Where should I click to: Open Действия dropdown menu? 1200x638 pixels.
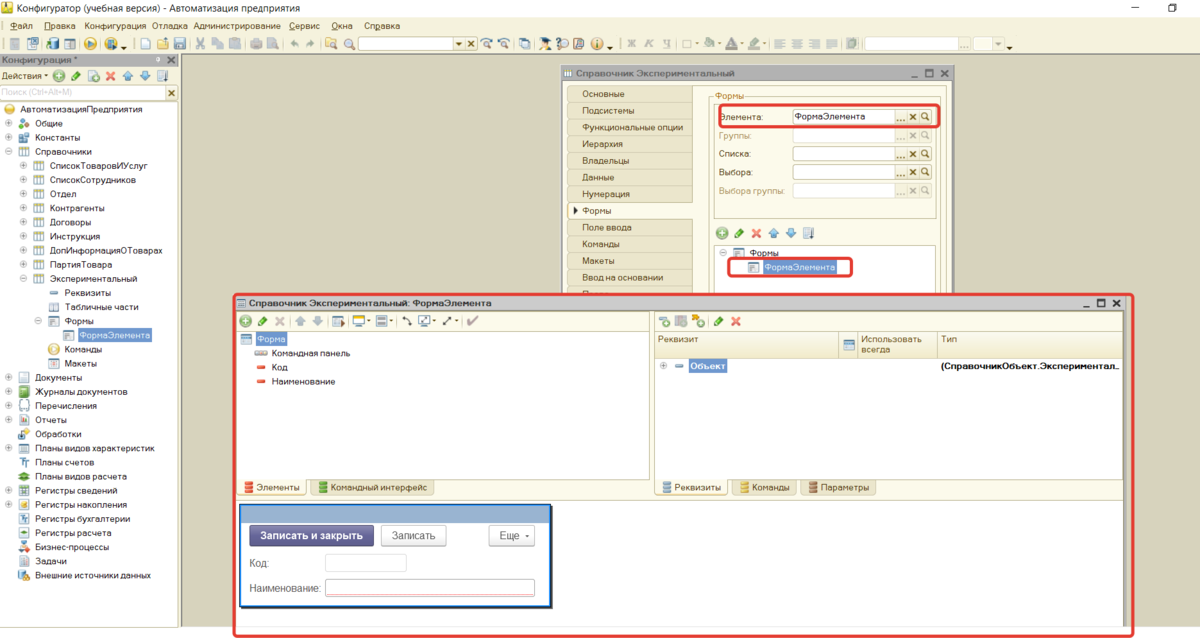[x=25, y=76]
